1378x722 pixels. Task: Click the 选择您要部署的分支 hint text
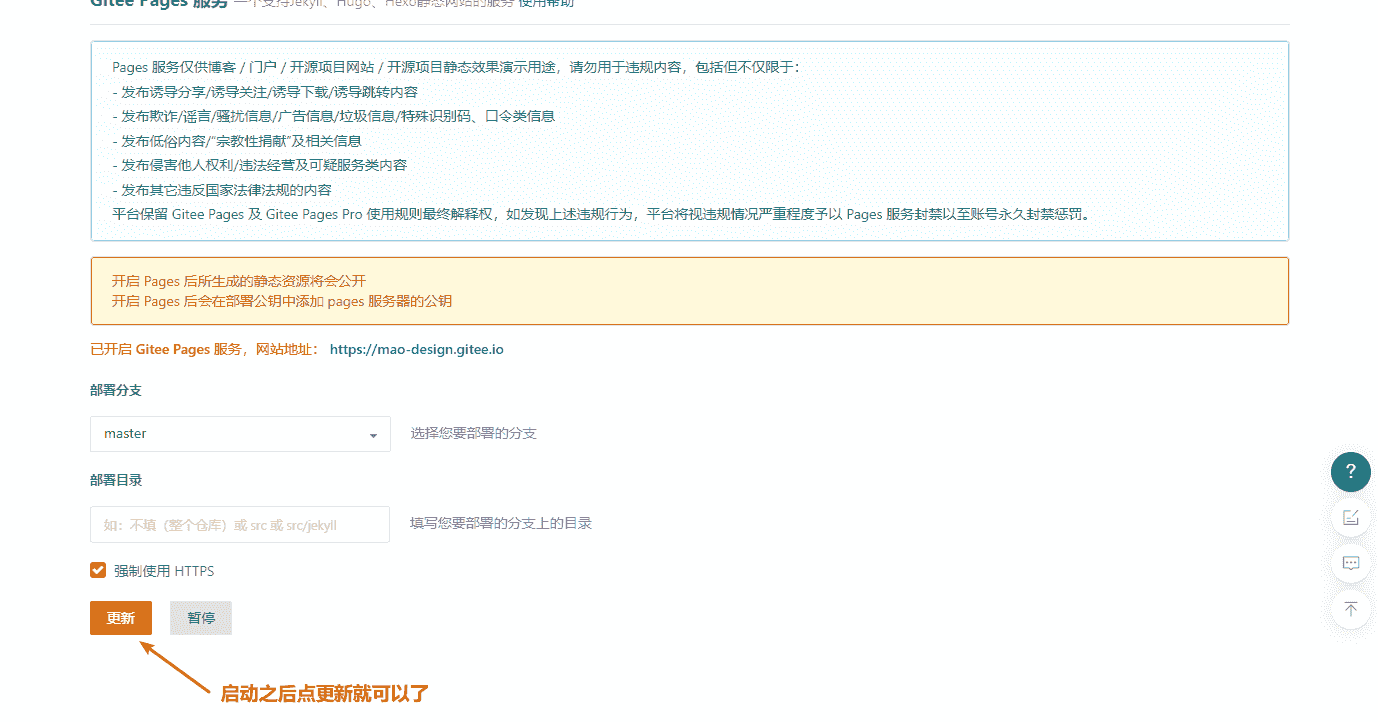(x=473, y=434)
